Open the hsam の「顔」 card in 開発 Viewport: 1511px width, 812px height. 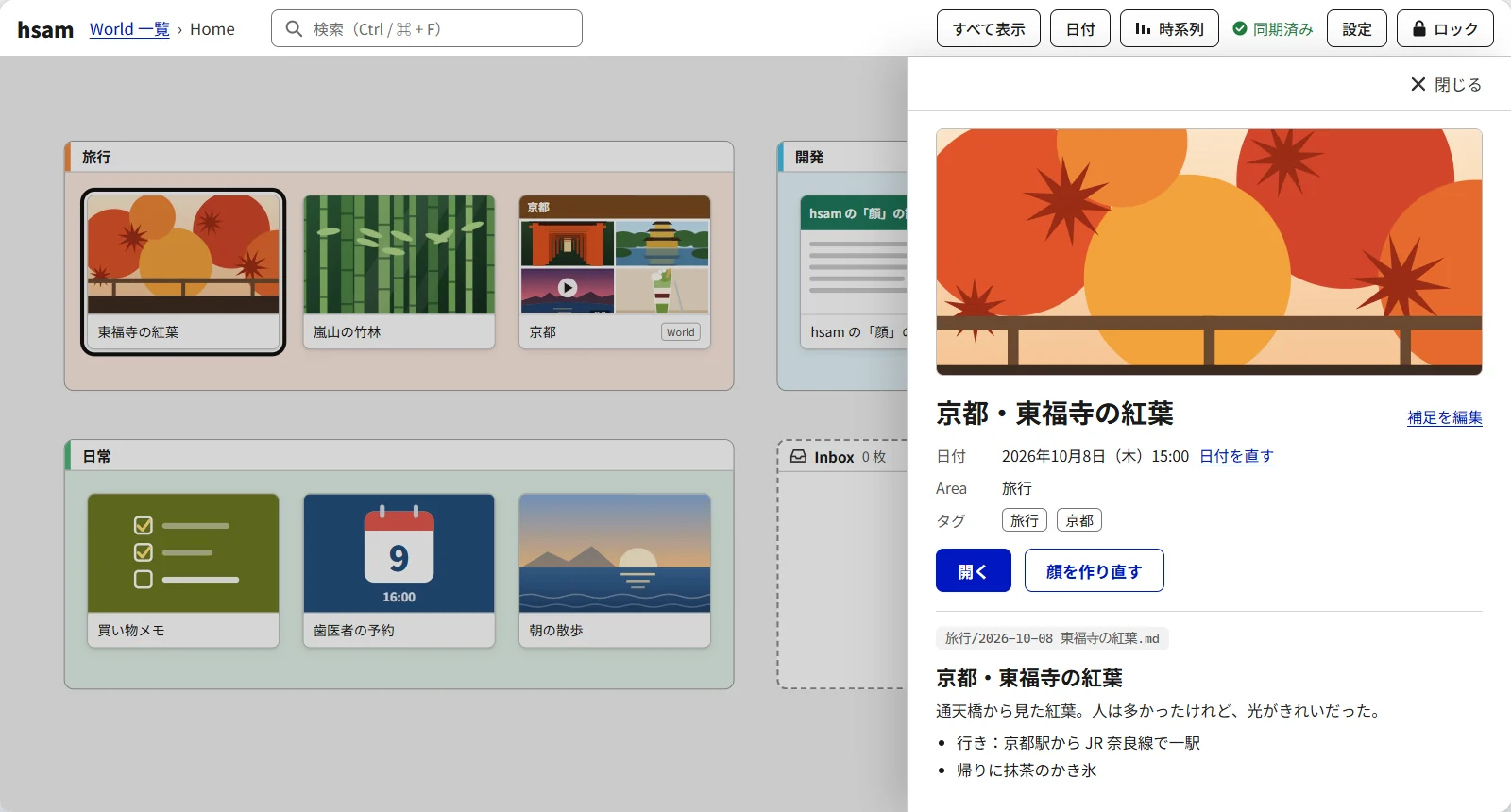854,272
